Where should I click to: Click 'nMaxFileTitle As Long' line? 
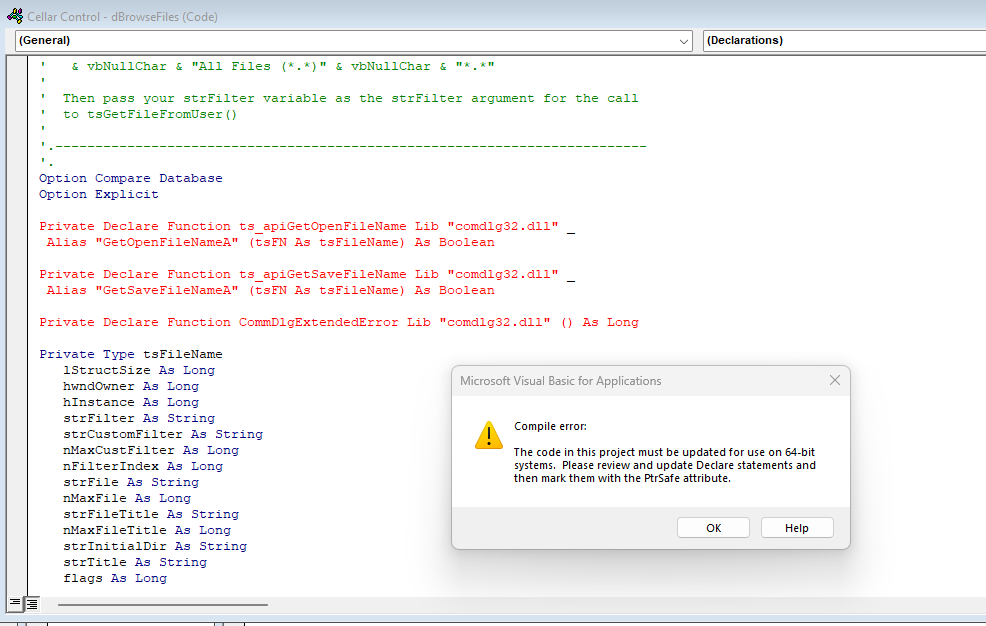147,530
